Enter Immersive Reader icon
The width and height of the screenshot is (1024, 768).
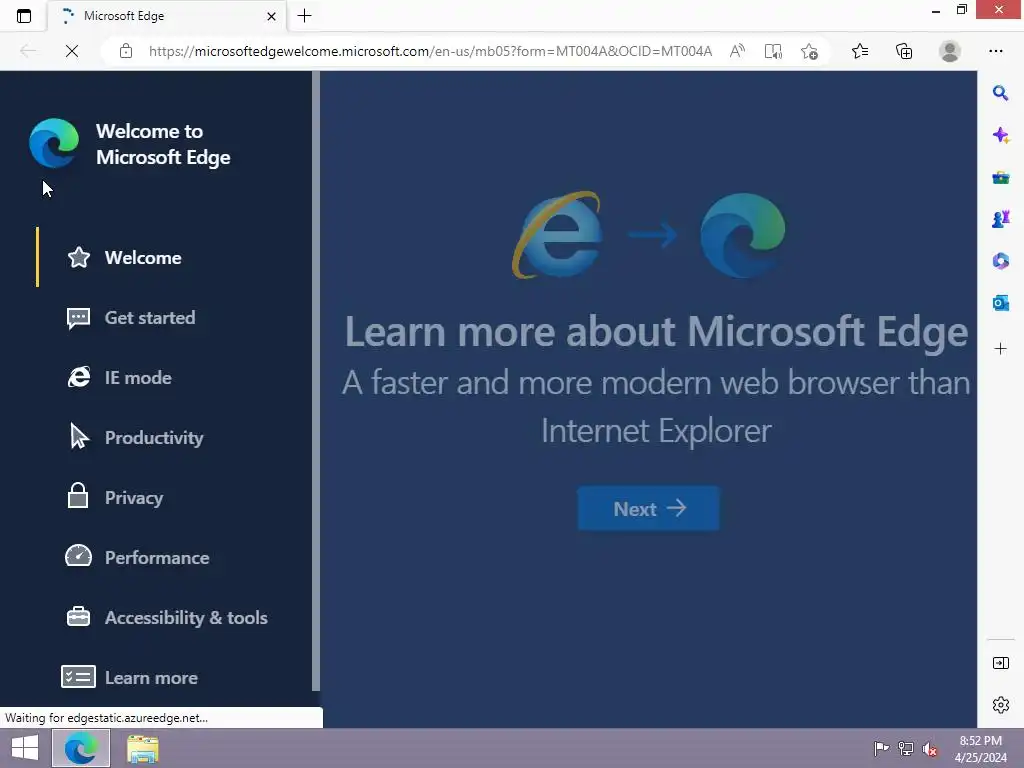tap(773, 51)
